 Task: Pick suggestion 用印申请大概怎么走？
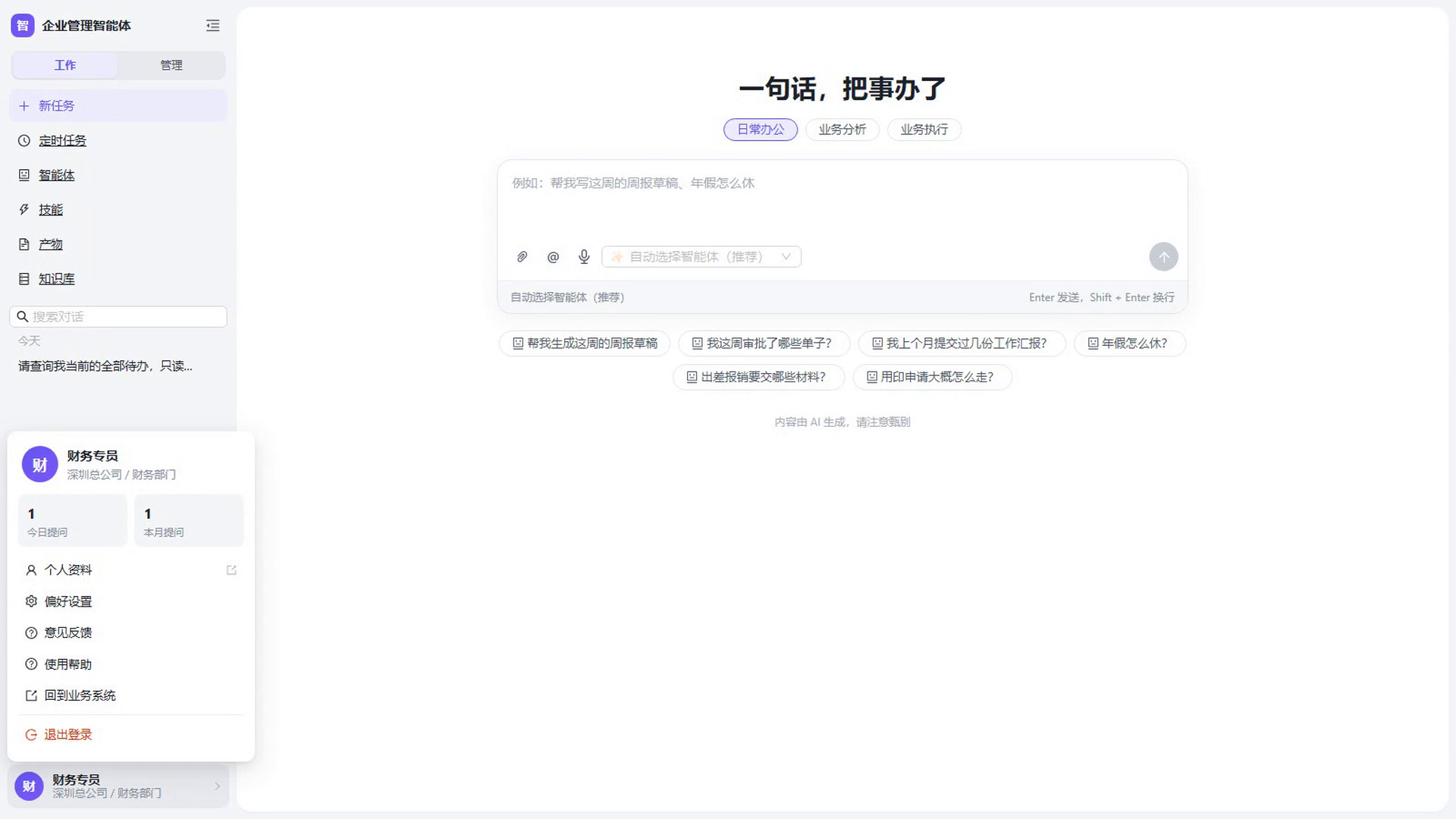pos(932,377)
